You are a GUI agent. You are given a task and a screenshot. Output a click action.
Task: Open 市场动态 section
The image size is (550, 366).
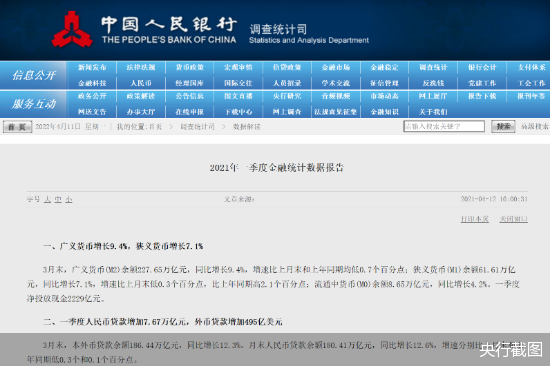tap(384, 96)
